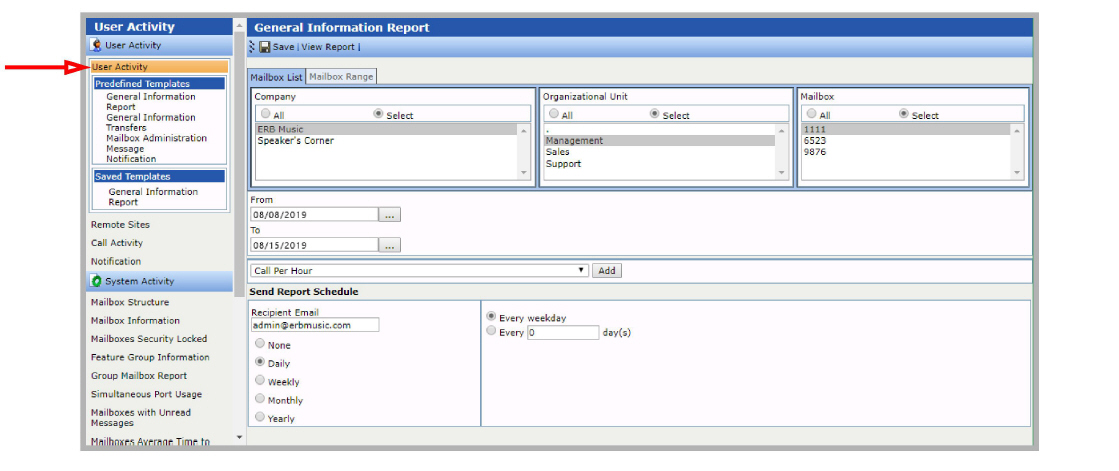1119x471 pixels.
Task: Open Mailboxes Security Locked report
Action: (148, 339)
